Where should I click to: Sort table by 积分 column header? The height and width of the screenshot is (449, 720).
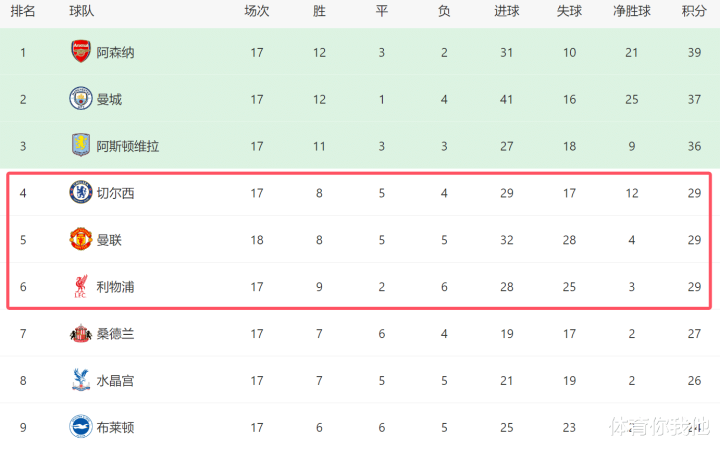click(694, 12)
